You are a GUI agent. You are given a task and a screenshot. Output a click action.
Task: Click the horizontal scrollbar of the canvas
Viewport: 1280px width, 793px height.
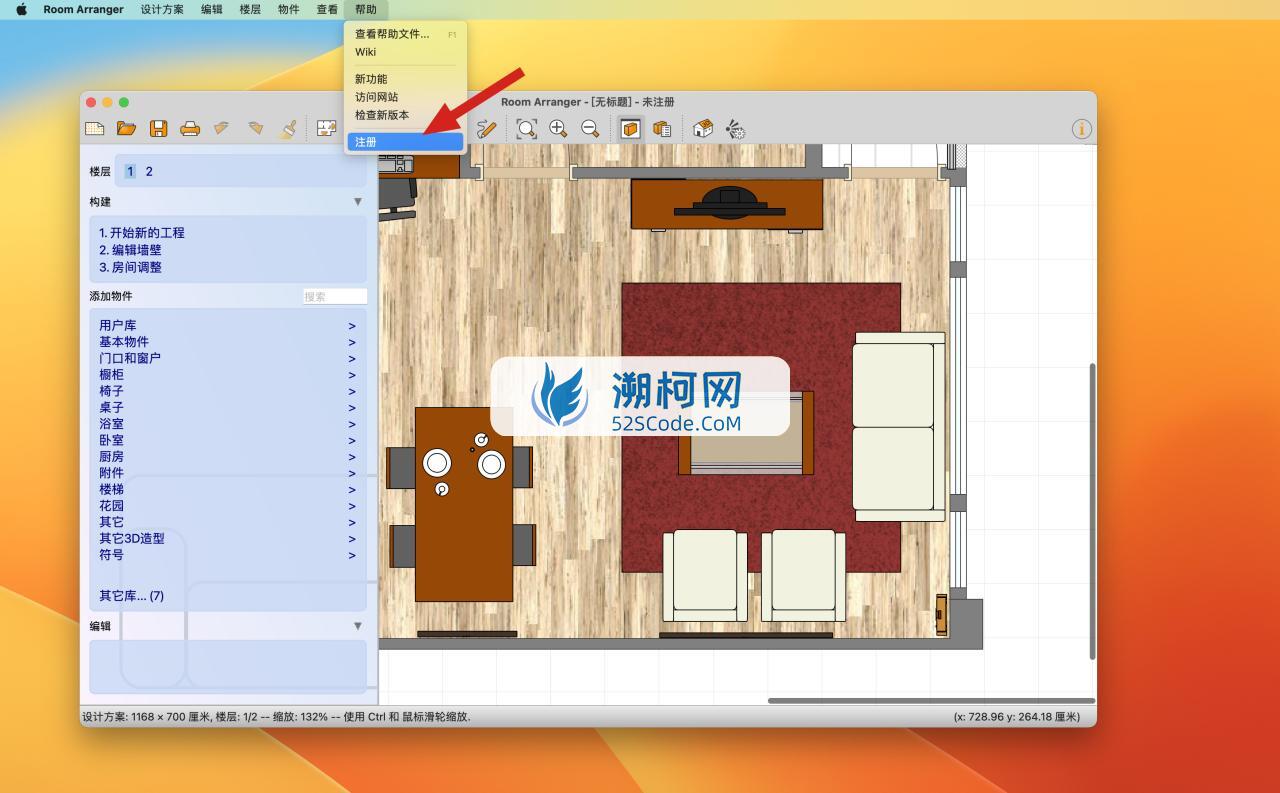coord(931,700)
